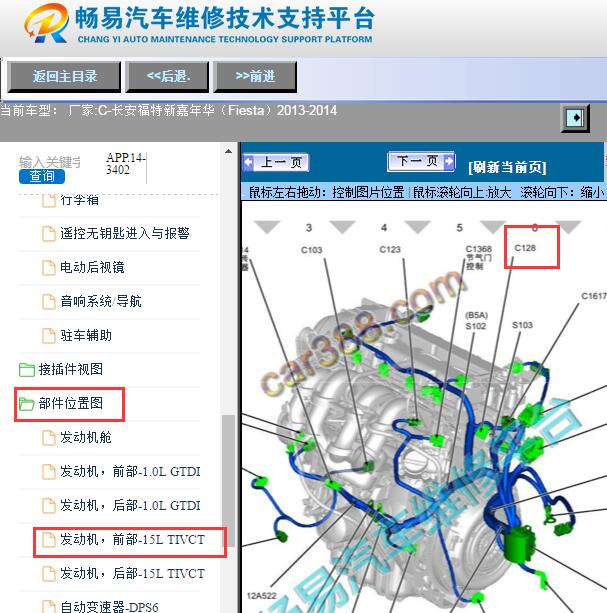This screenshot has height=613, width=607.
Task: Click the document icon beside 音响系统/导航
Action: (x=49, y=302)
